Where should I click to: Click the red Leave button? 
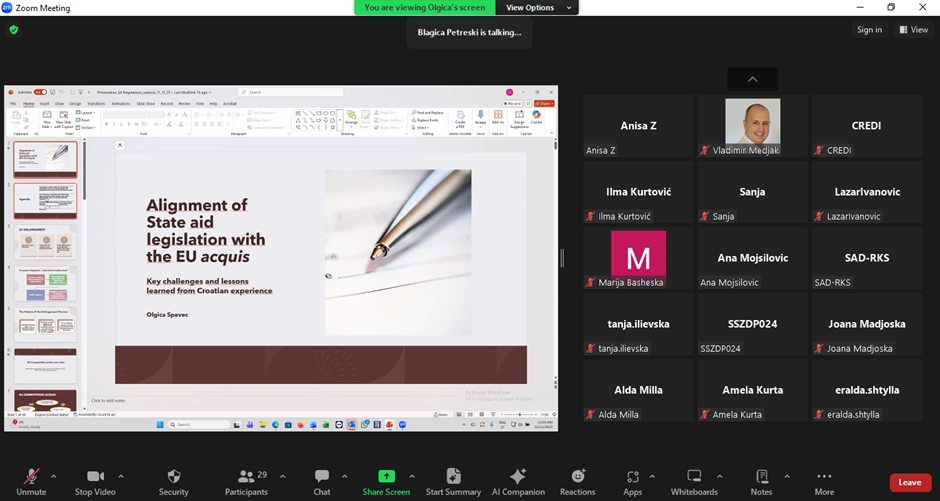pyautogui.click(x=909, y=482)
